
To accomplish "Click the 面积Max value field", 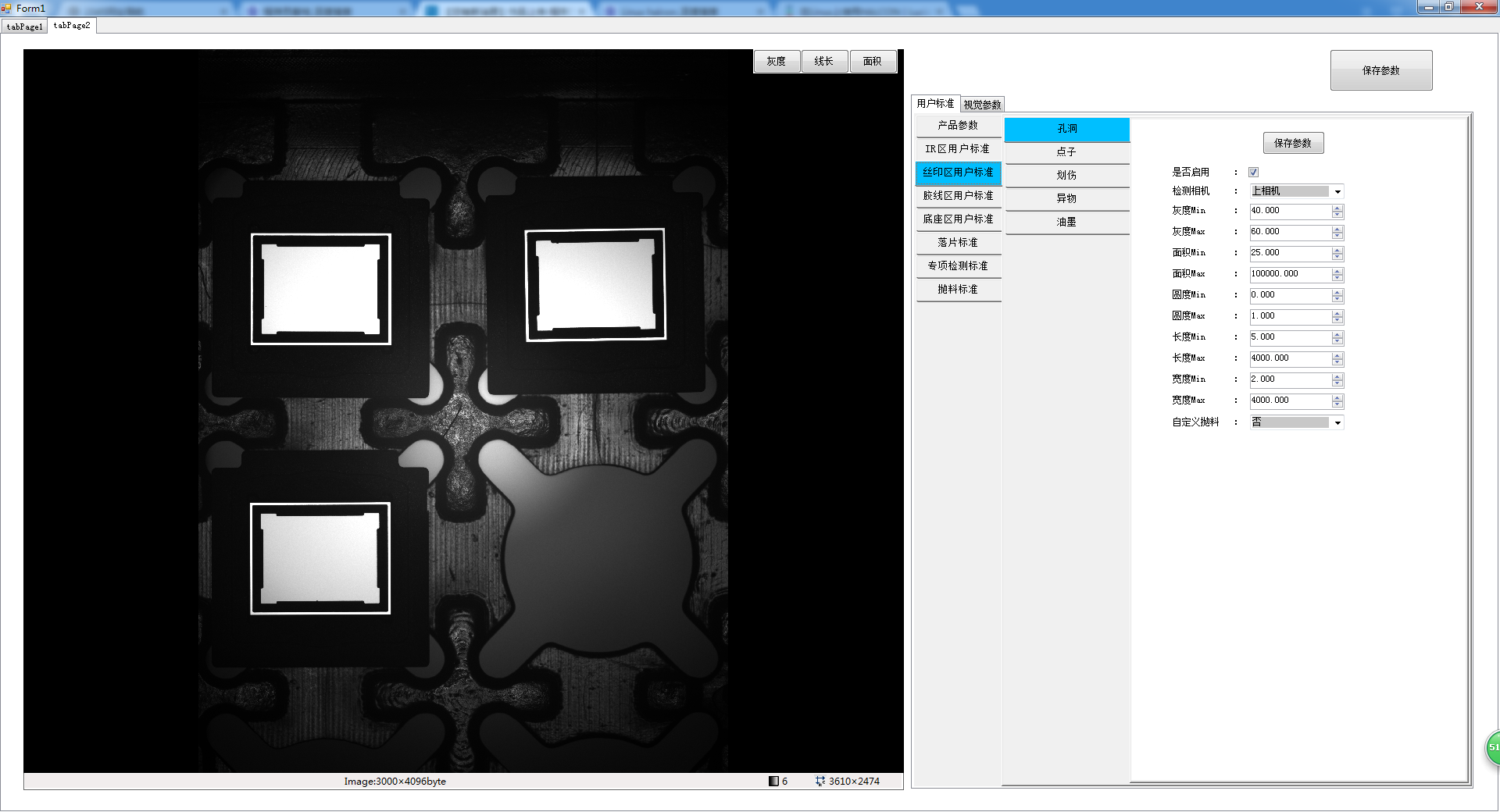I will pos(1291,274).
